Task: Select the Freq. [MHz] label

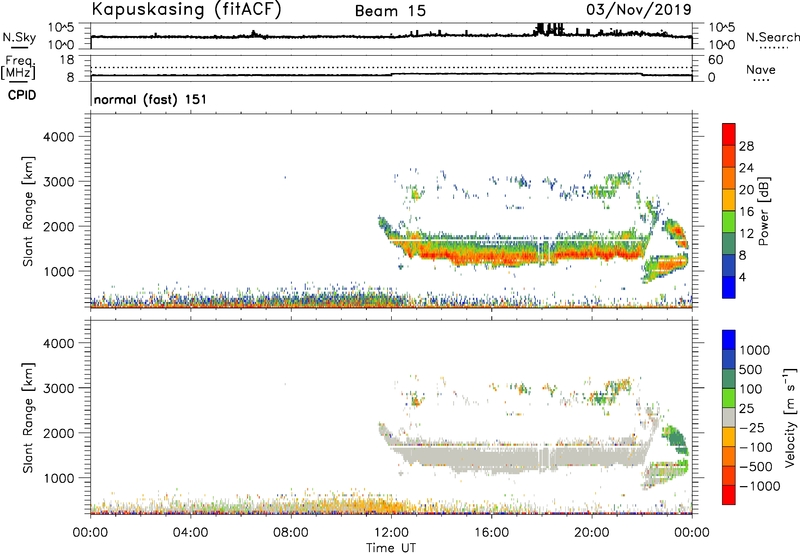Action: 18,67
